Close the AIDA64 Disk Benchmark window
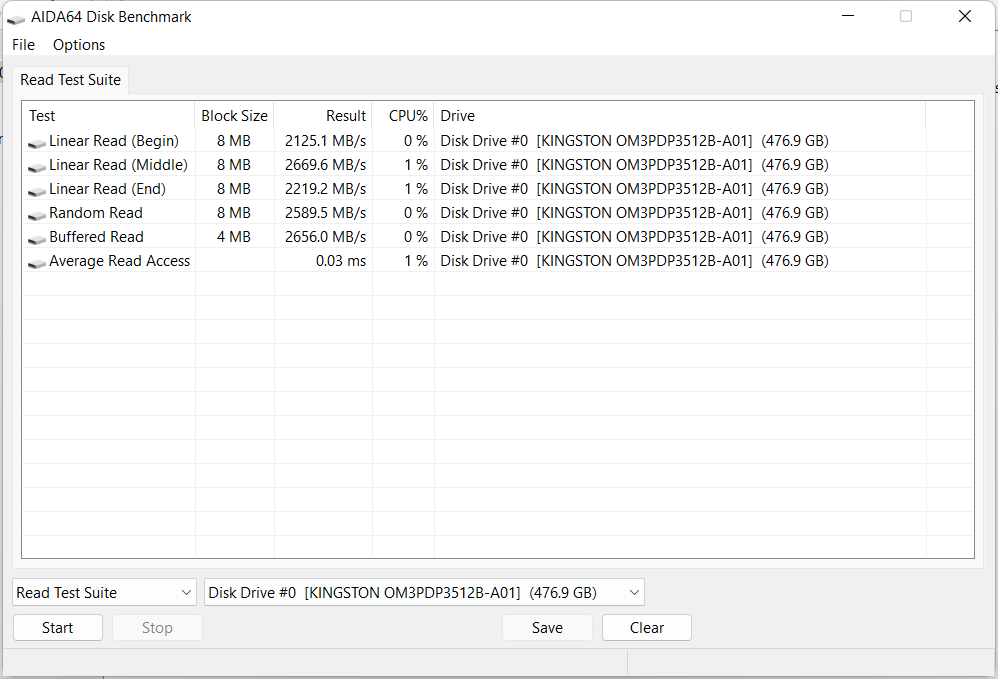 pyautogui.click(x=965, y=16)
